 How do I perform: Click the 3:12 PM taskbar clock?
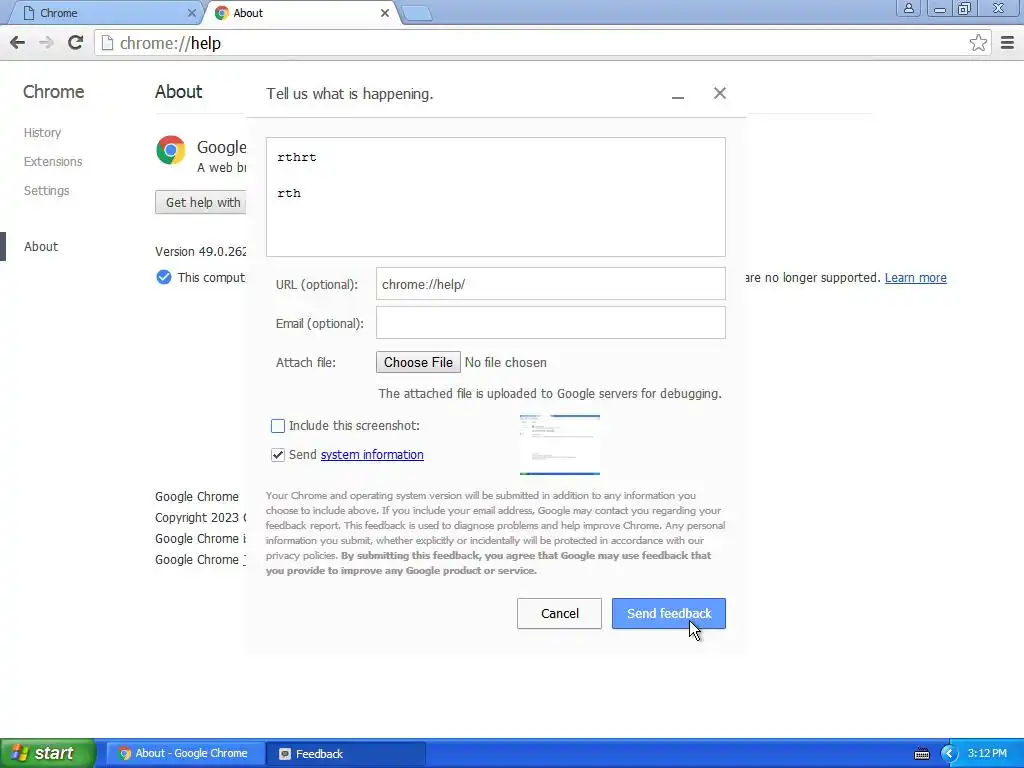(x=987, y=753)
